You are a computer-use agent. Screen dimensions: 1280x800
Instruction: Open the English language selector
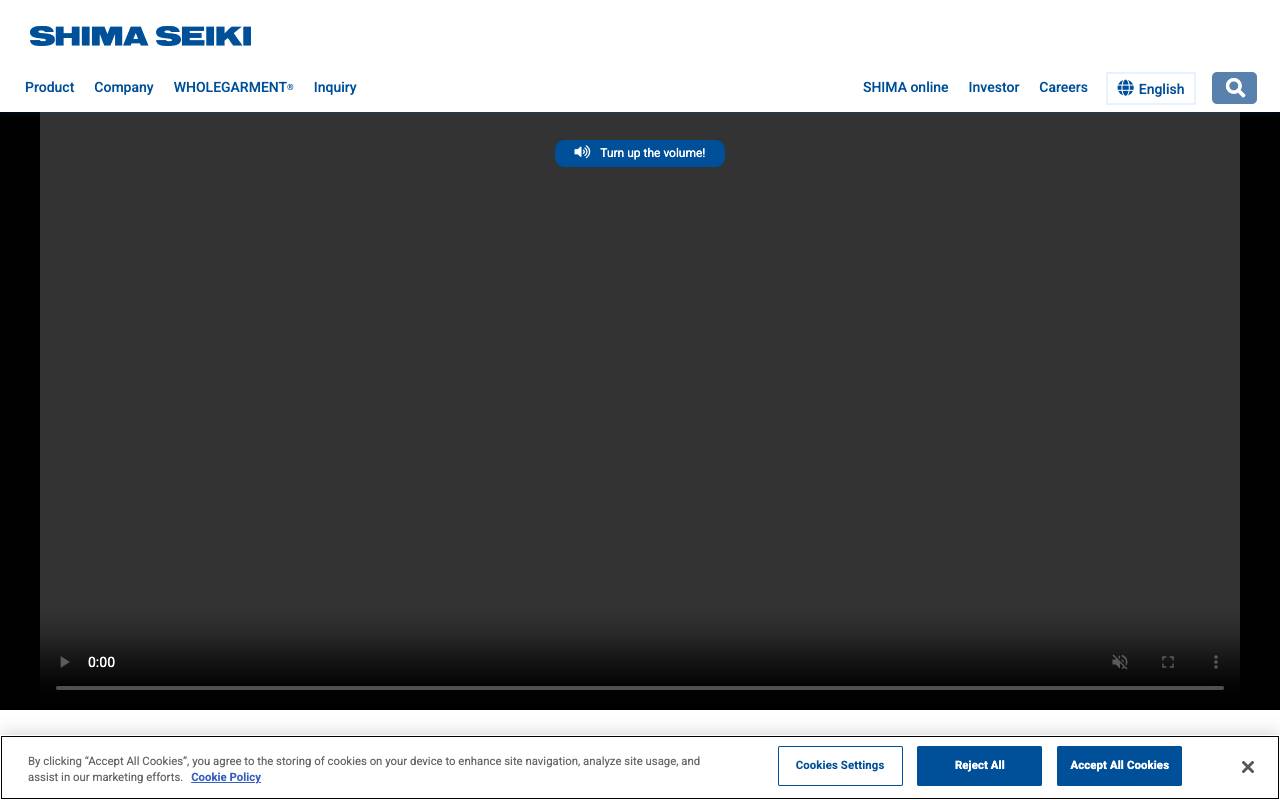pyautogui.click(x=1150, y=88)
